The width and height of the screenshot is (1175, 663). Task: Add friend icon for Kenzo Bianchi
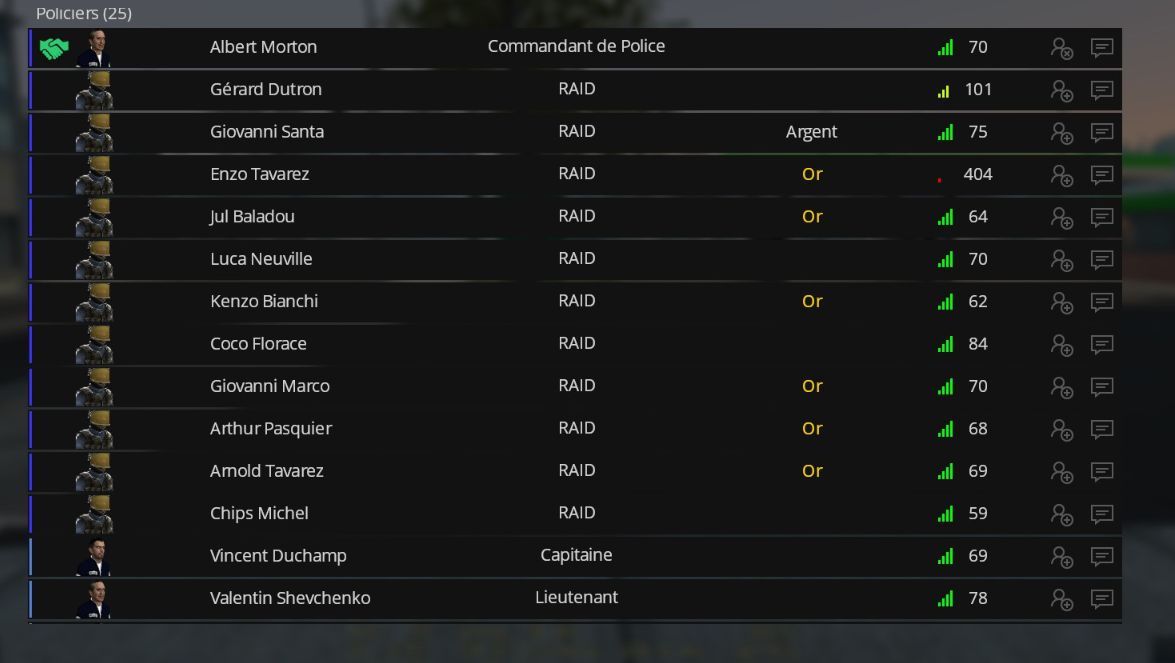(x=1062, y=303)
